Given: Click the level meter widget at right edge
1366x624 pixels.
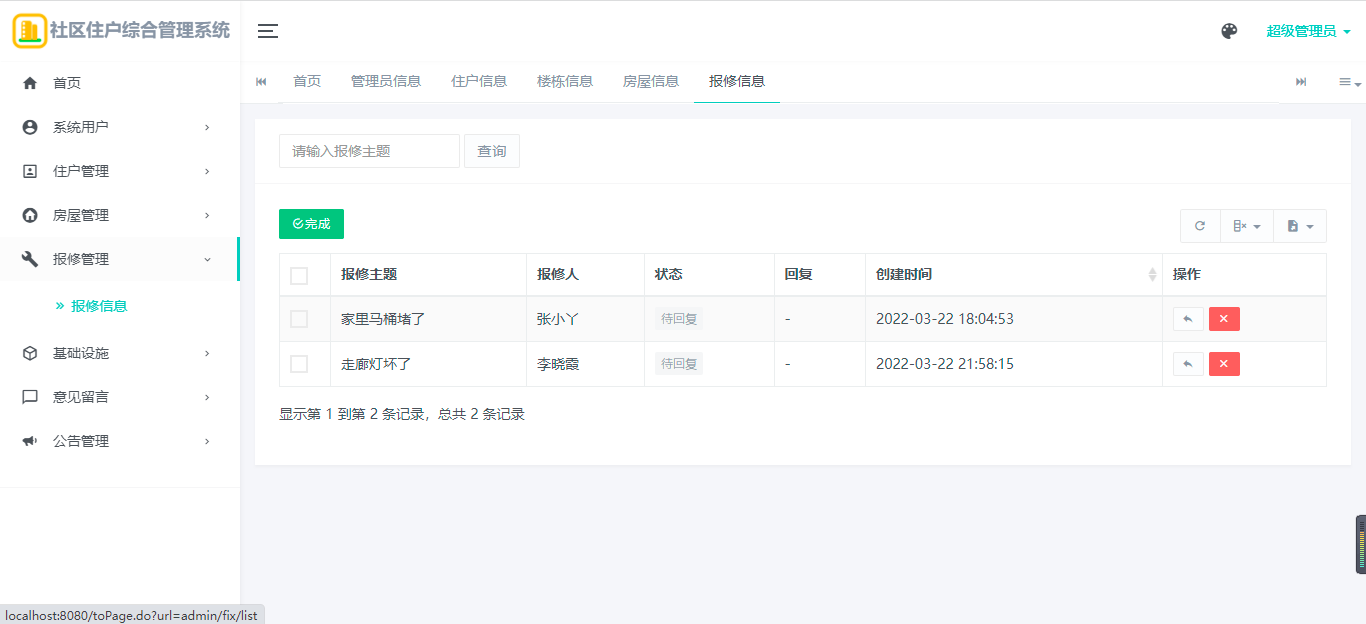Looking at the screenshot, I should (1360, 545).
